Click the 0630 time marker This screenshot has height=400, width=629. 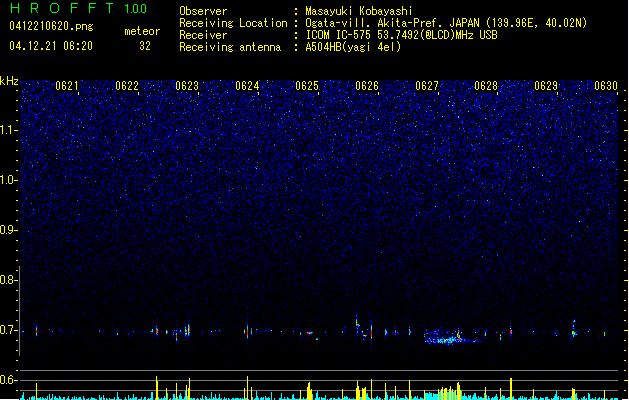click(606, 86)
